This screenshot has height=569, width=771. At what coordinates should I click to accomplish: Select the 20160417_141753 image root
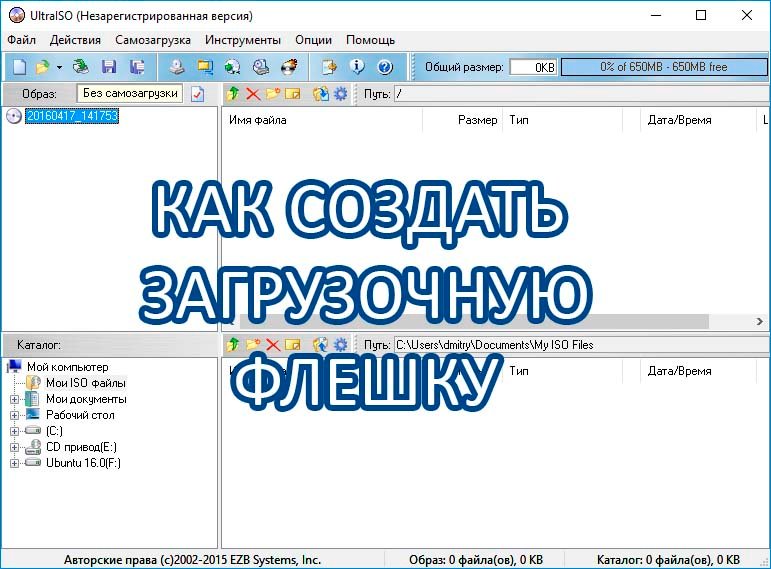(x=72, y=116)
